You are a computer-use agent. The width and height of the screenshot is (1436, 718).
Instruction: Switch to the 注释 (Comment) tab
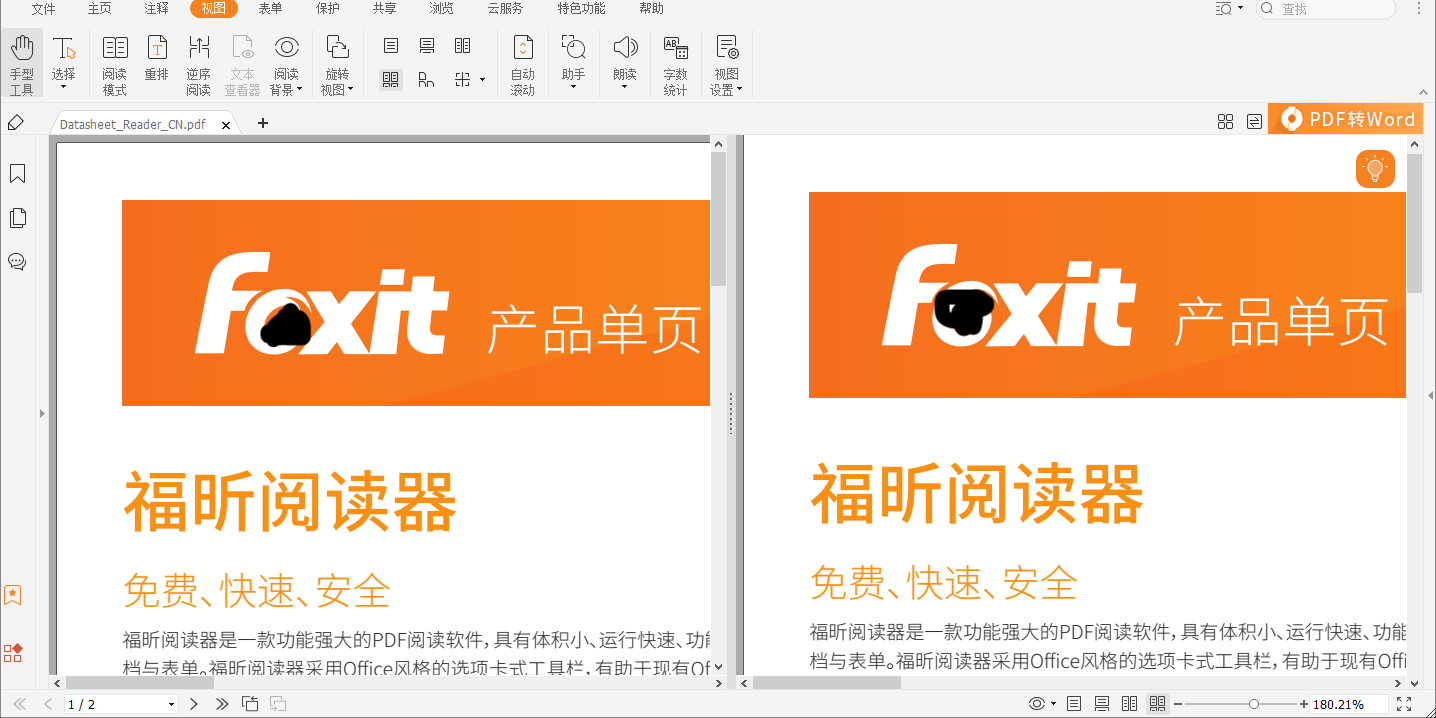click(156, 9)
